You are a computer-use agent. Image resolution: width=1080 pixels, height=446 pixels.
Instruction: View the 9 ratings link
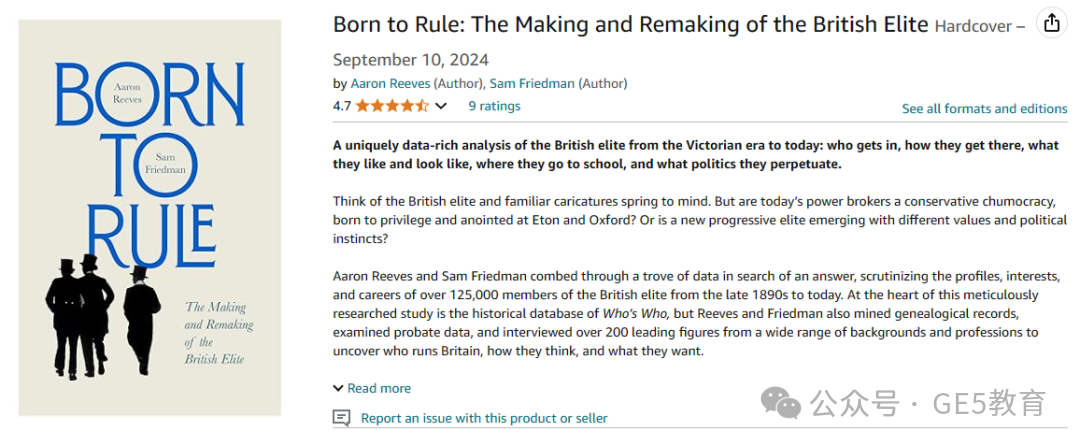[x=495, y=106]
